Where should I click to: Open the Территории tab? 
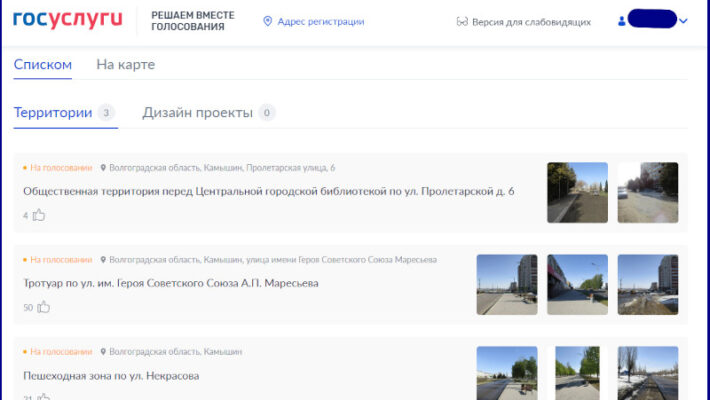(x=53, y=113)
